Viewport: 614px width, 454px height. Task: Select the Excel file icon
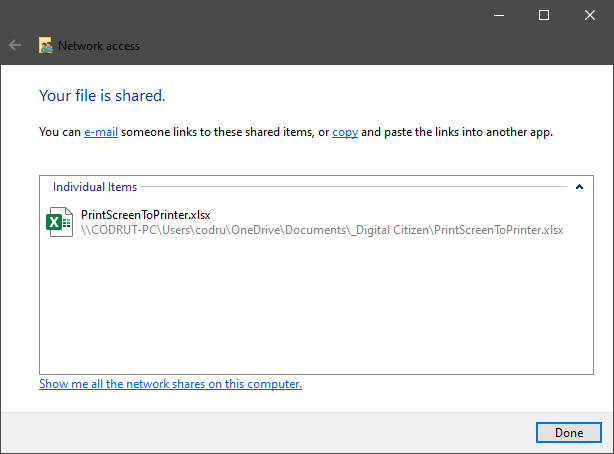(60, 222)
